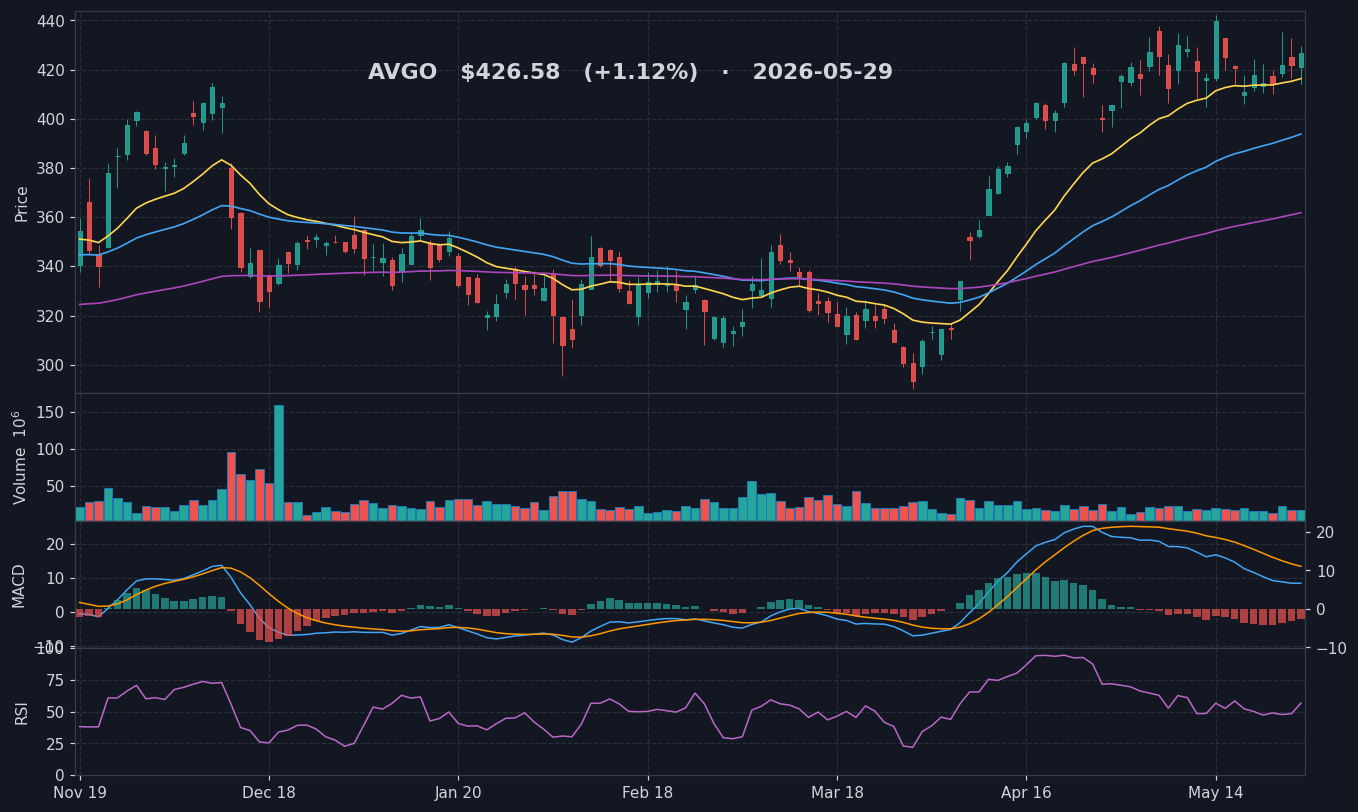Screen dimensions: 1358x812
Task: Click the 440 tick on the price axis
Action: [50, 21]
